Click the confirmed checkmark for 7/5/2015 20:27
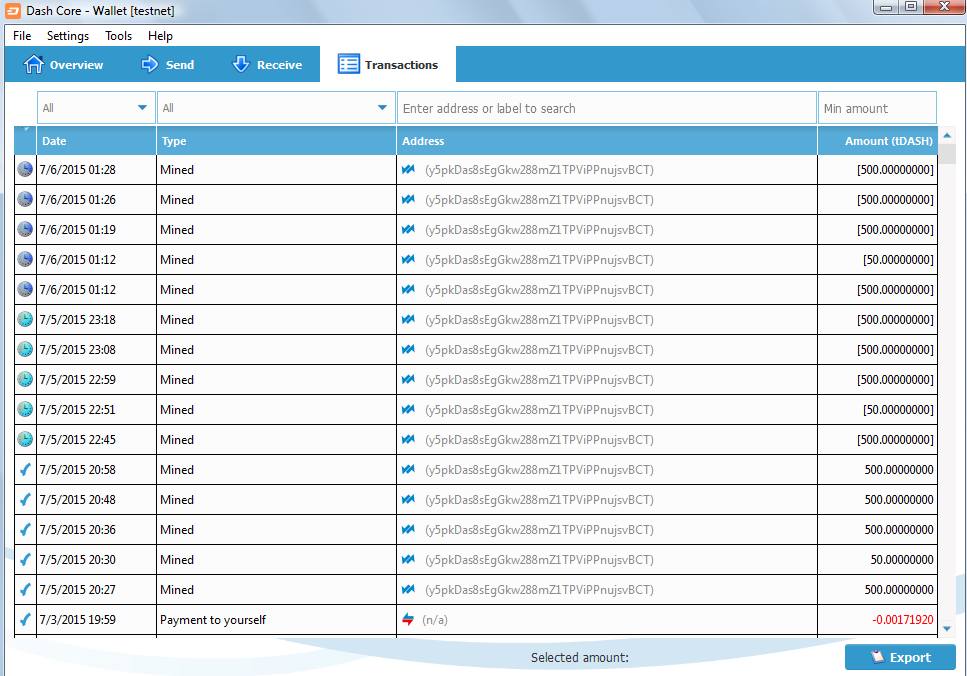 tap(25, 589)
